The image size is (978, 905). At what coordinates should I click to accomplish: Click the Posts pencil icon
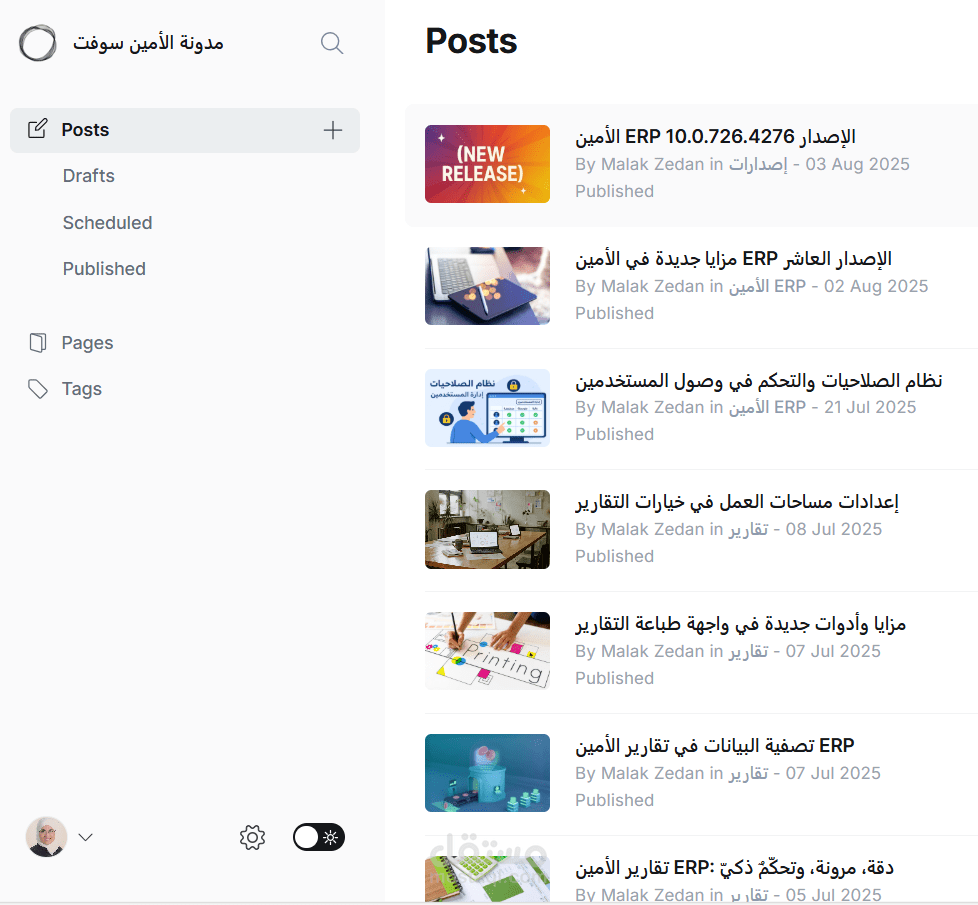pyautogui.click(x=38, y=128)
